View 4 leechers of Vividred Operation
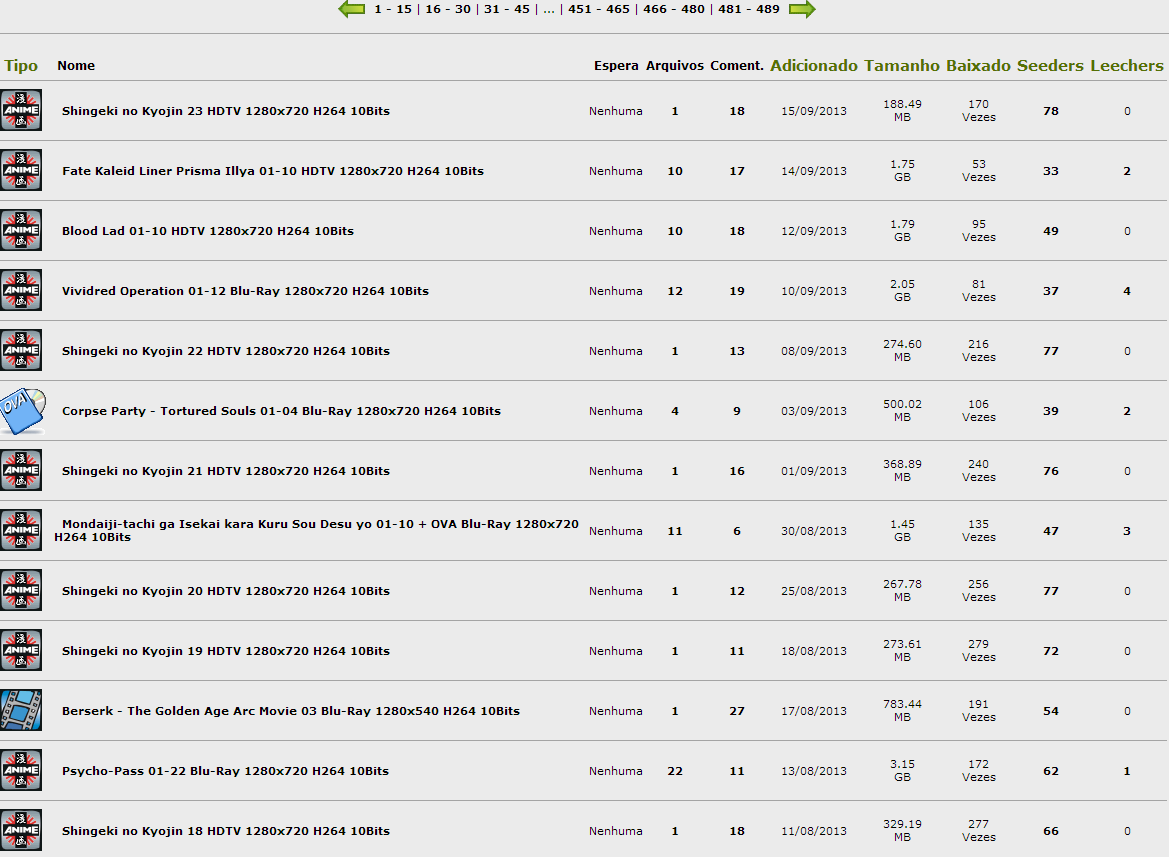Viewport: 1169px width, 857px height. (1127, 291)
